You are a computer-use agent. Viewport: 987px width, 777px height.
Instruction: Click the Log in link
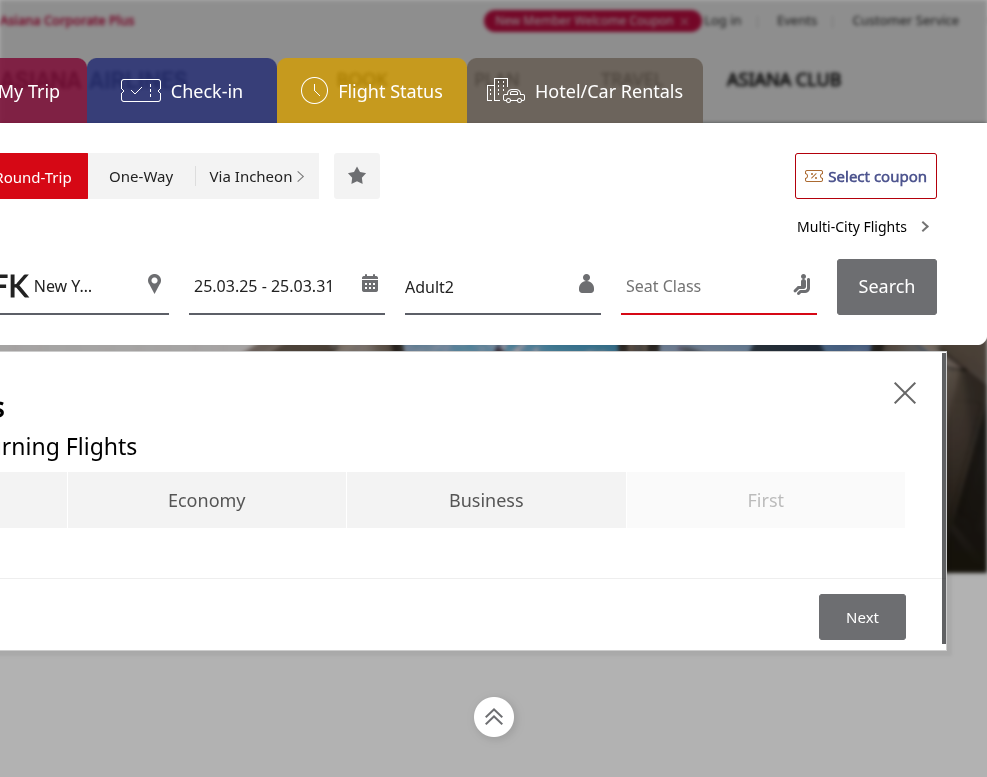point(723,21)
